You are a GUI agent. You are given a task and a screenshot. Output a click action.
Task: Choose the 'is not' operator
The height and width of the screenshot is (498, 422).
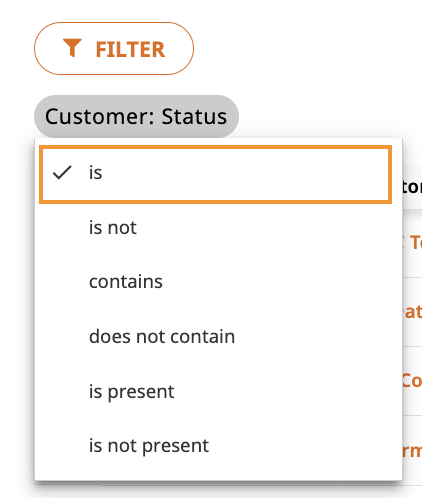point(215,228)
